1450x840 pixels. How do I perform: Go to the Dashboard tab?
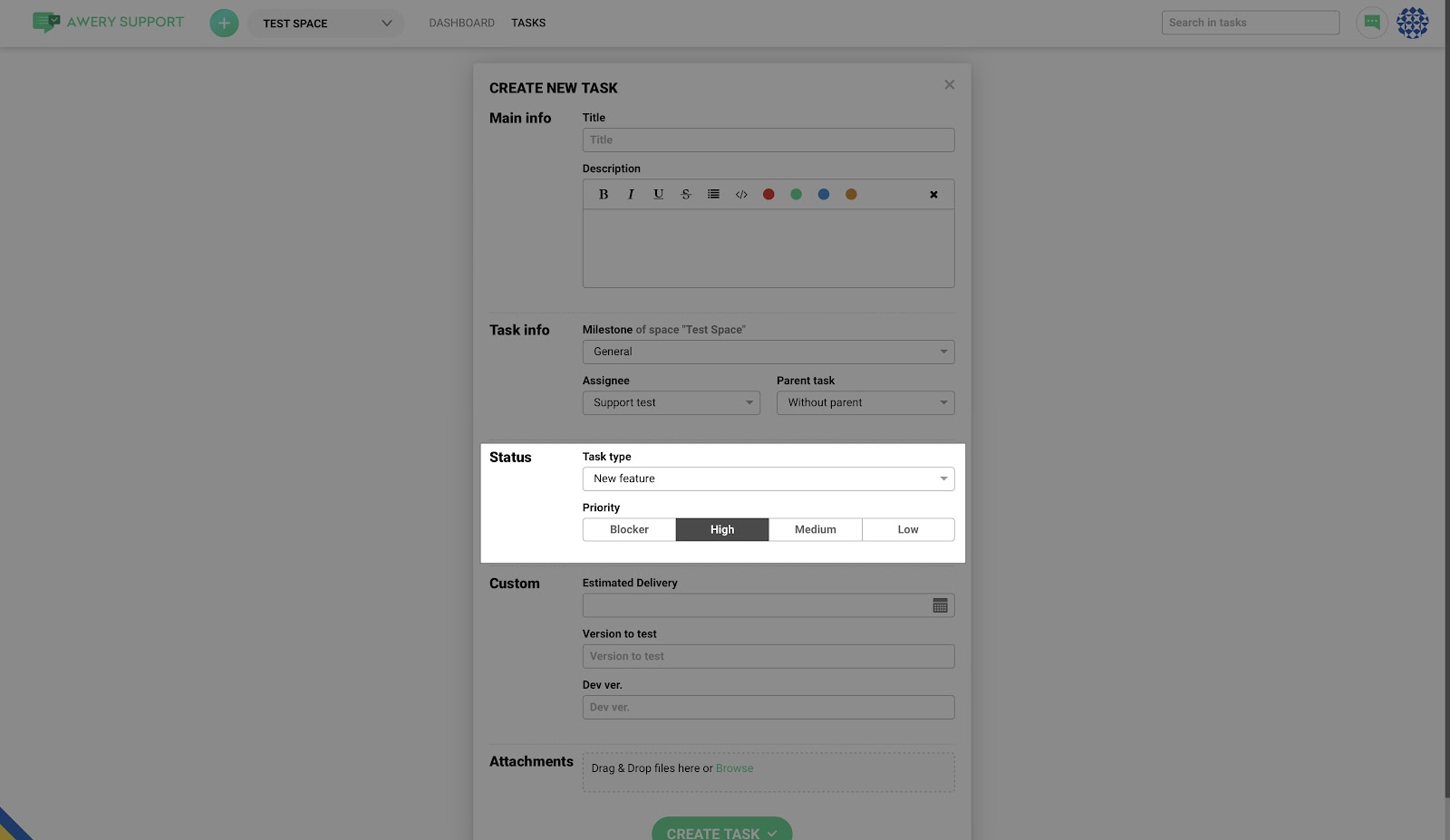[461, 23]
